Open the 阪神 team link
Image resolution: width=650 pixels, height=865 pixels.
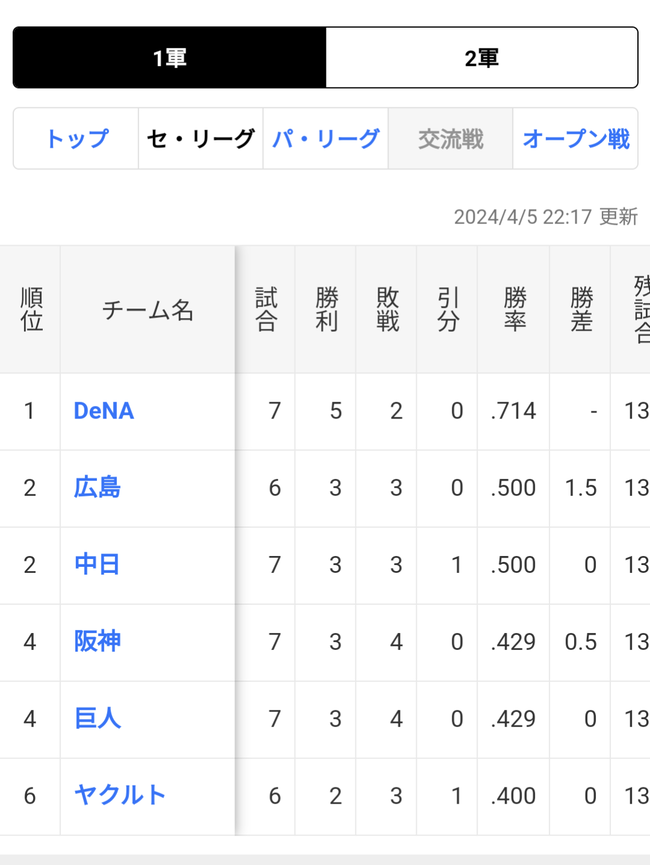pos(97,642)
